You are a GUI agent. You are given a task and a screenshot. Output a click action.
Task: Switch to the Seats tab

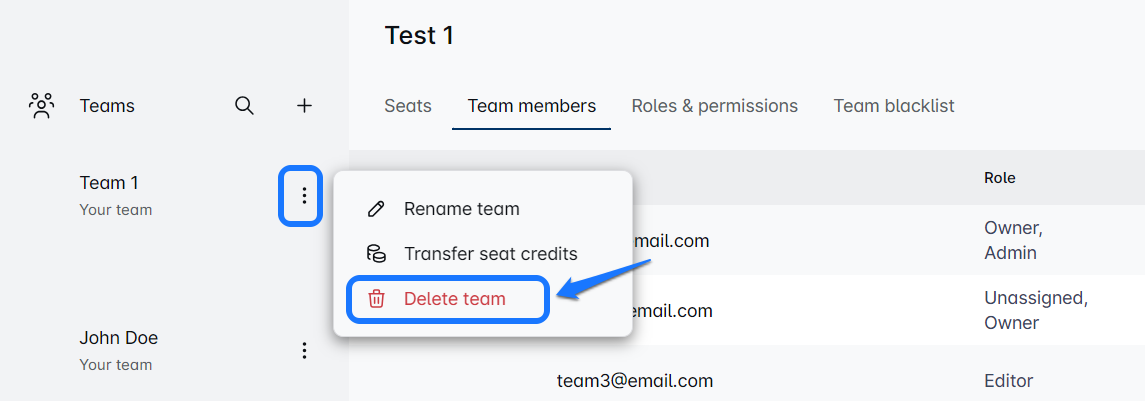click(408, 106)
